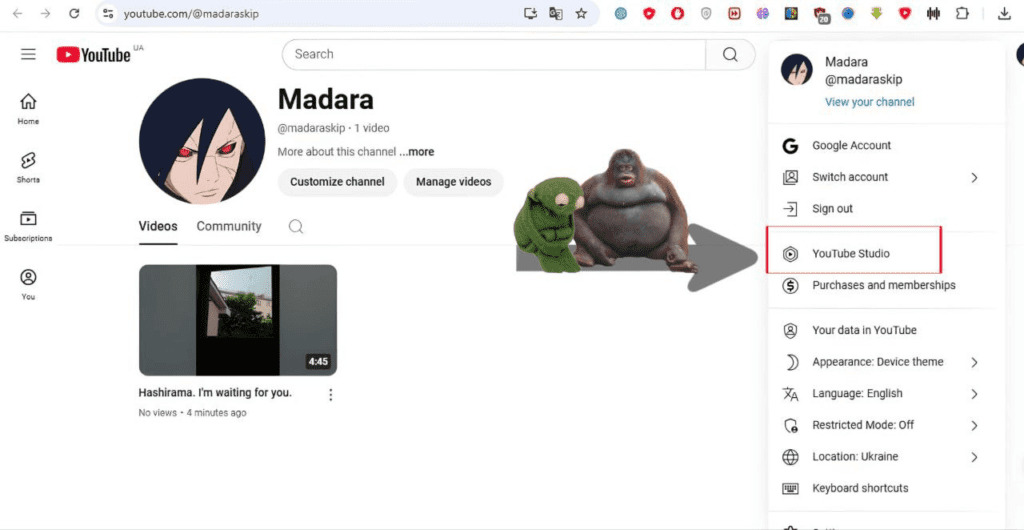This screenshot has width=1024, height=530.
Task: Reload the page in browser
Action: pyautogui.click(x=74, y=13)
